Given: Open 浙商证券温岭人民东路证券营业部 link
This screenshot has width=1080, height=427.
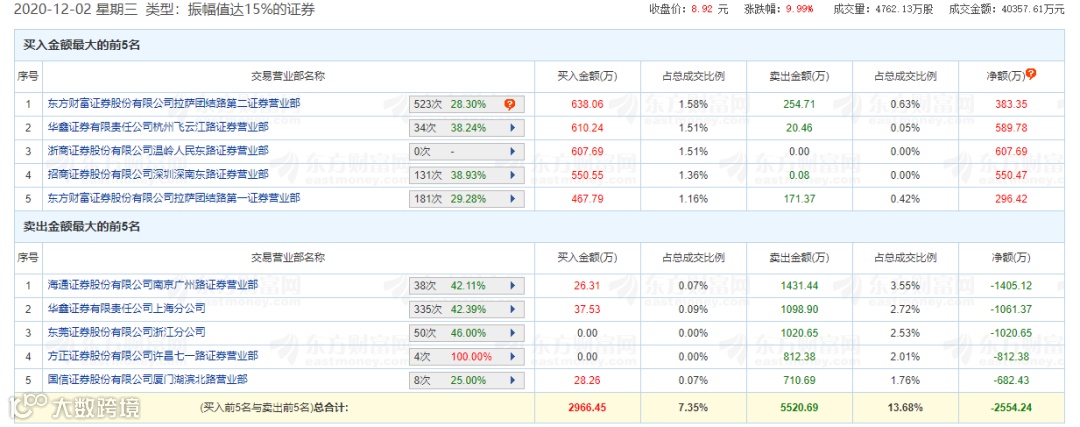Looking at the screenshot, I should (158, 151).
